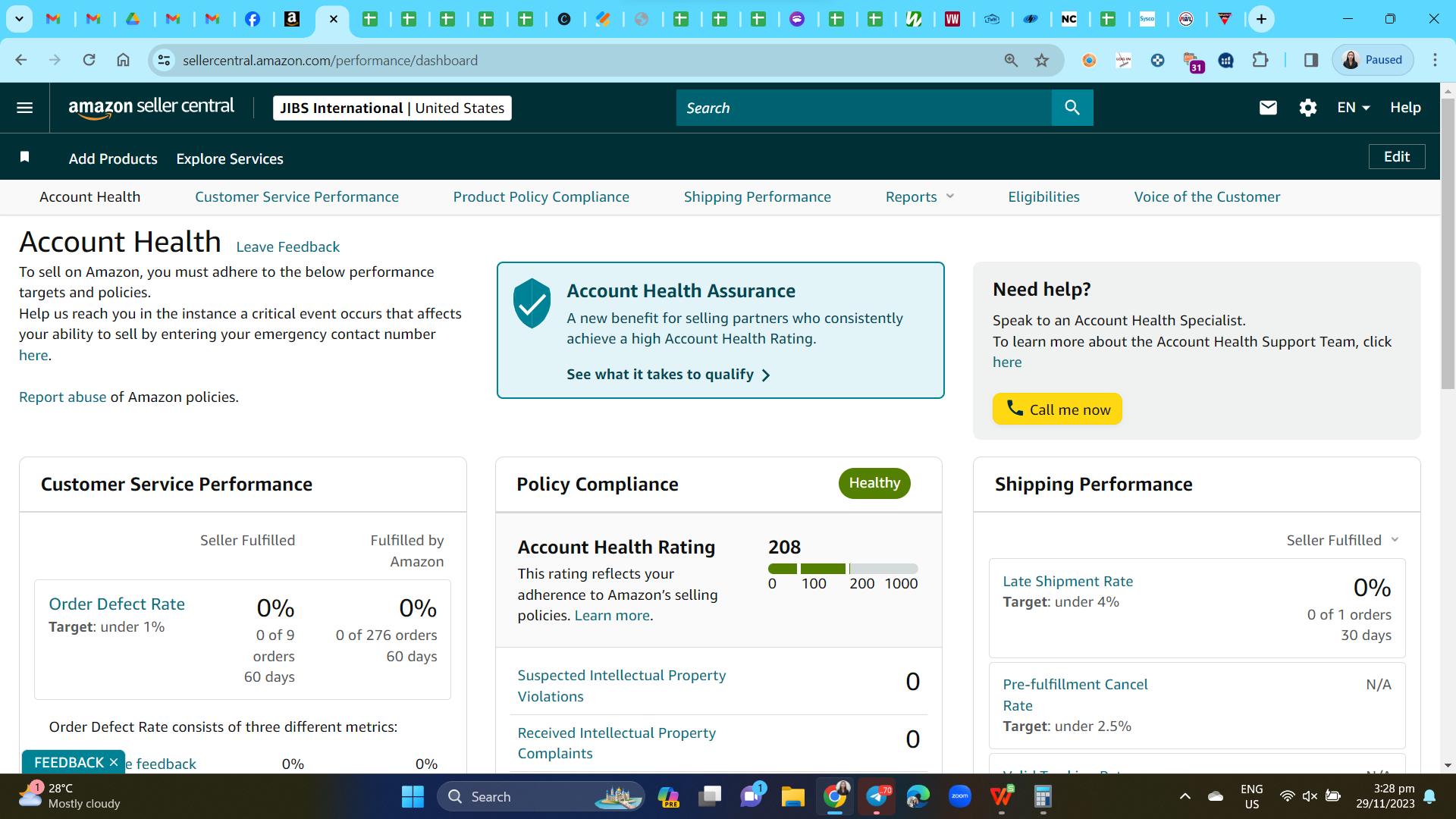The width and height of the screenshot is (1456, 819).
Task: Bookmark this page with the star icon
Action: click(1042, 60)
